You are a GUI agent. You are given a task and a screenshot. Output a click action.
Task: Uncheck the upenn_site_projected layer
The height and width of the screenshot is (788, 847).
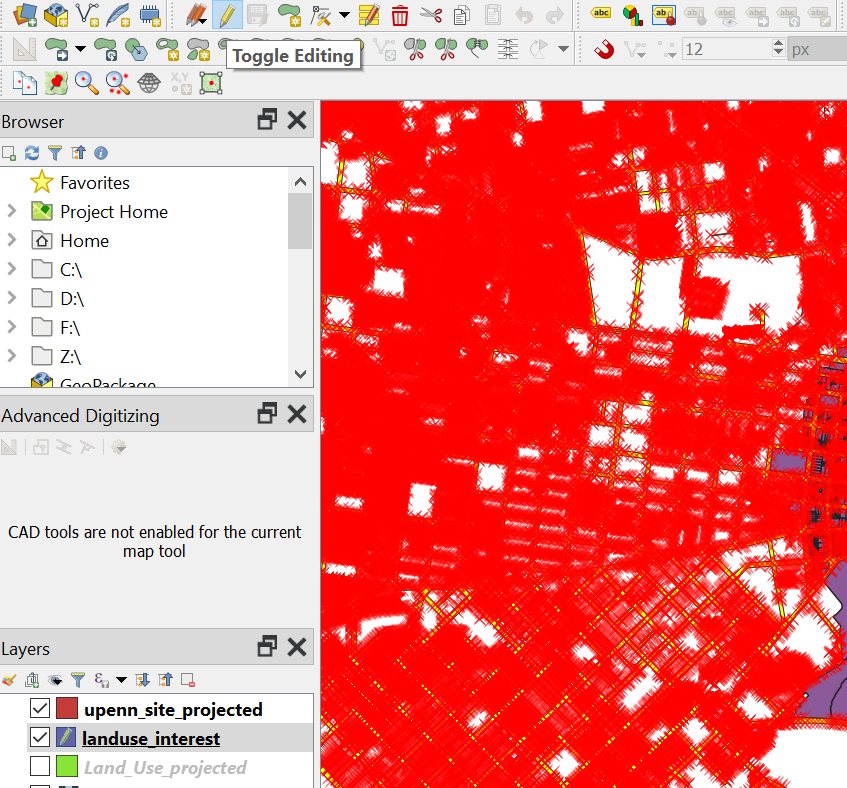pyautogui.click(x=40, y=709)
